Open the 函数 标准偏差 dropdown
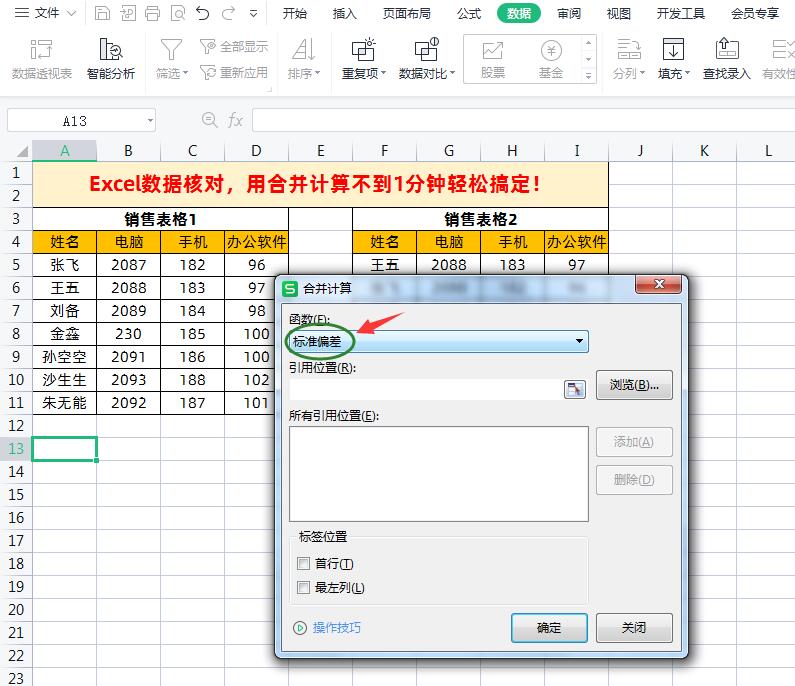This screenshot has height=686, width=795. pyautogui.click(x=439, y=341)
